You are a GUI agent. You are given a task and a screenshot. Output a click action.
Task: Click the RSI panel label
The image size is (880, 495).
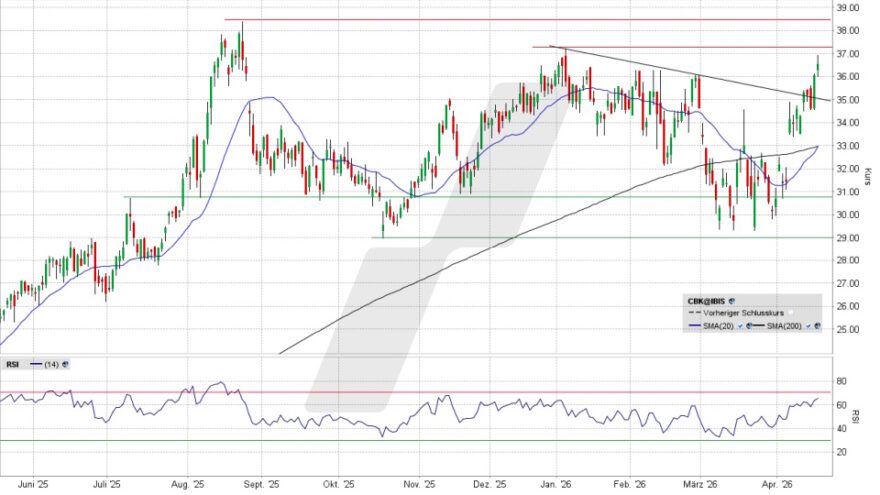[13, 365]
